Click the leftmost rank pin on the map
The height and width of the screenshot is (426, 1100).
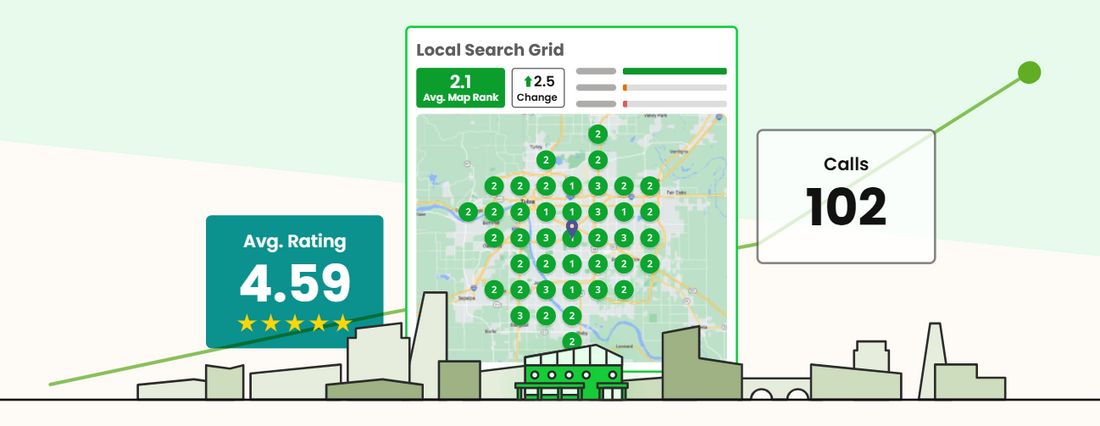(x=467, y=212)
